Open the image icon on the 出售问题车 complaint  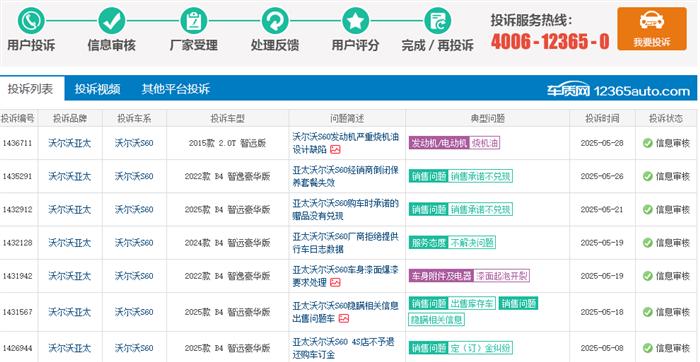343,318
